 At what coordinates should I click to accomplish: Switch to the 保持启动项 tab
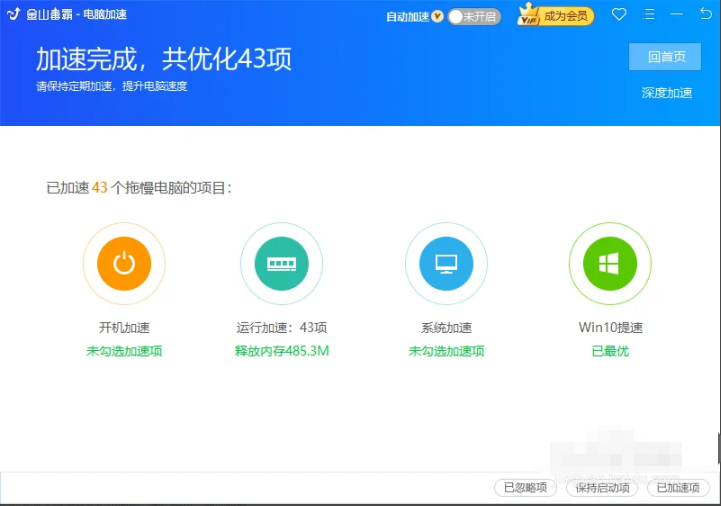pyautogui.click(x=601, y=488)
